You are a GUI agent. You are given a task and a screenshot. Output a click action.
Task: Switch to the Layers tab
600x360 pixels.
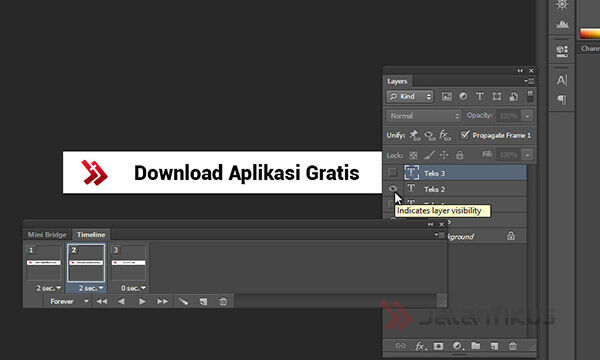coord(397,81)
